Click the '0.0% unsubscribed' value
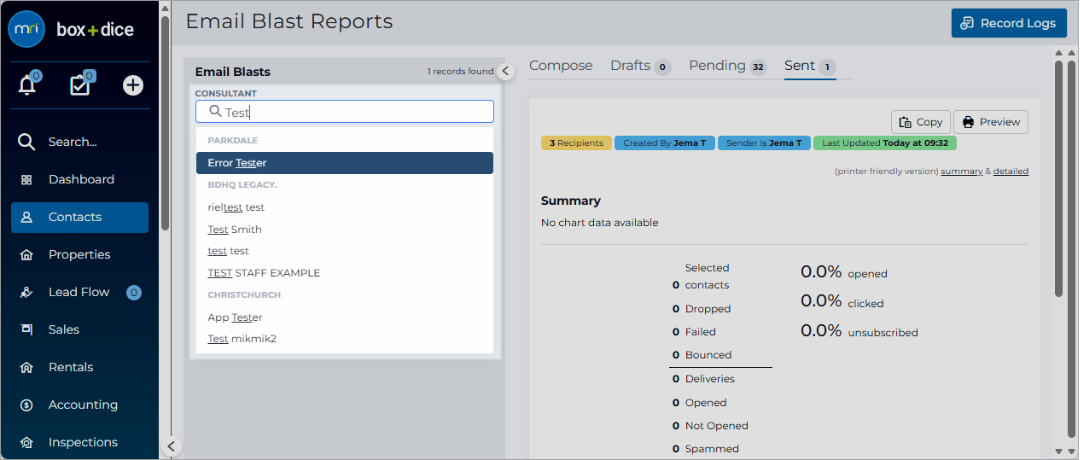 point(859,332)
